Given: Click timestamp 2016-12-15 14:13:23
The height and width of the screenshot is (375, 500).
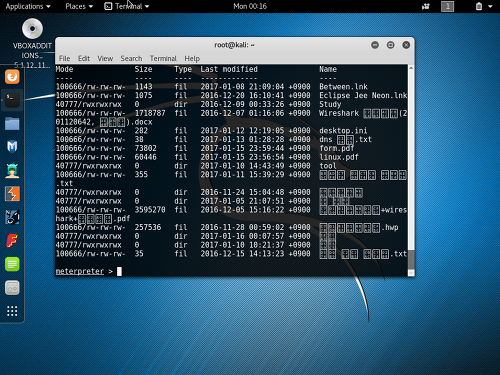Looking at the screenshot, I should tap(242, 254).
